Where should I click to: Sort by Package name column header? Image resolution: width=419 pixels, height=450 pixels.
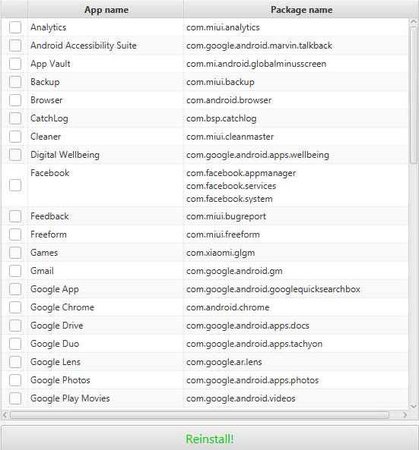click(301, 10)
